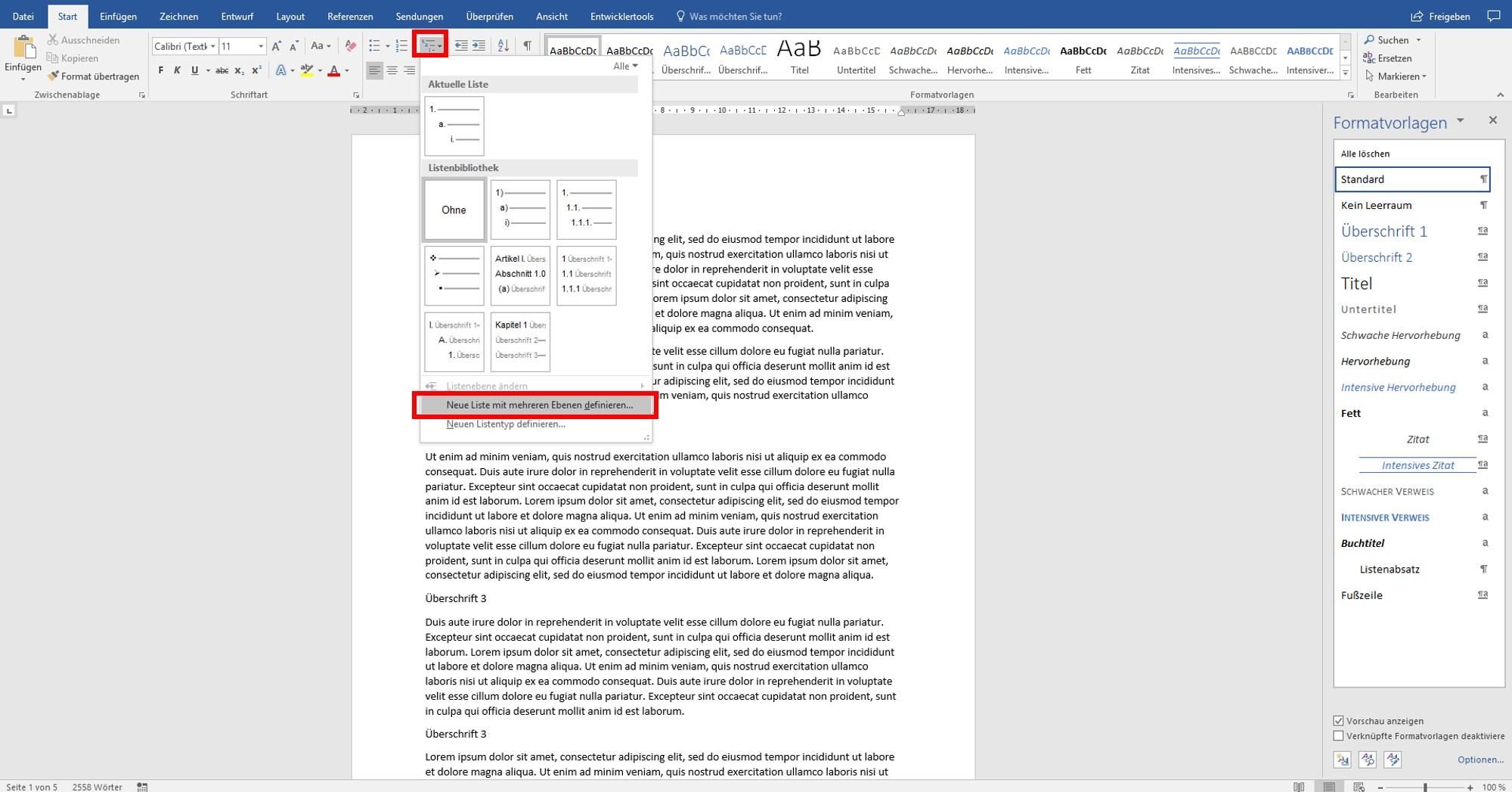Open the font name Calibri dropdown
The image size is (1512, 792).
(x=213, y=46)
